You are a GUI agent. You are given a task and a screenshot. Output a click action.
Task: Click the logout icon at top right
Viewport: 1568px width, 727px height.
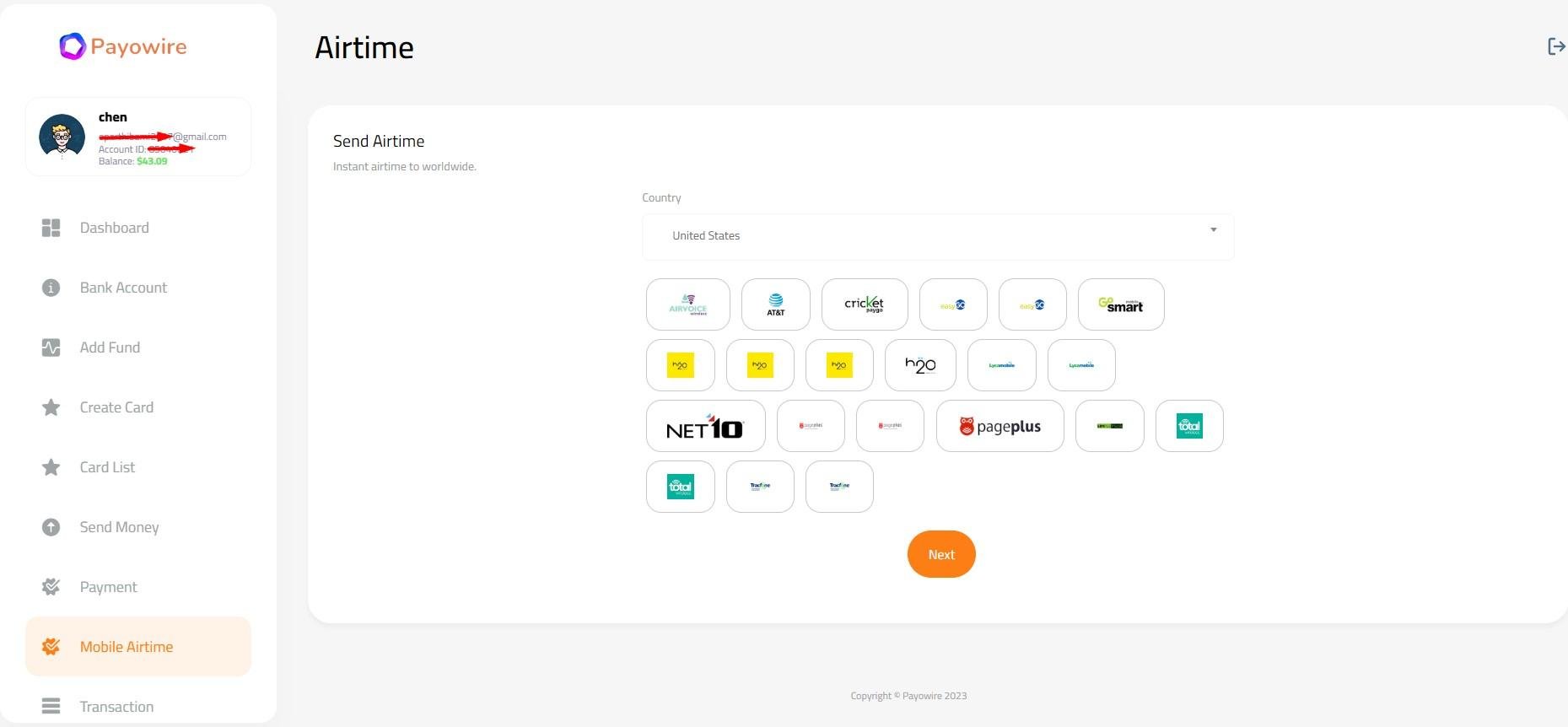1556,46
